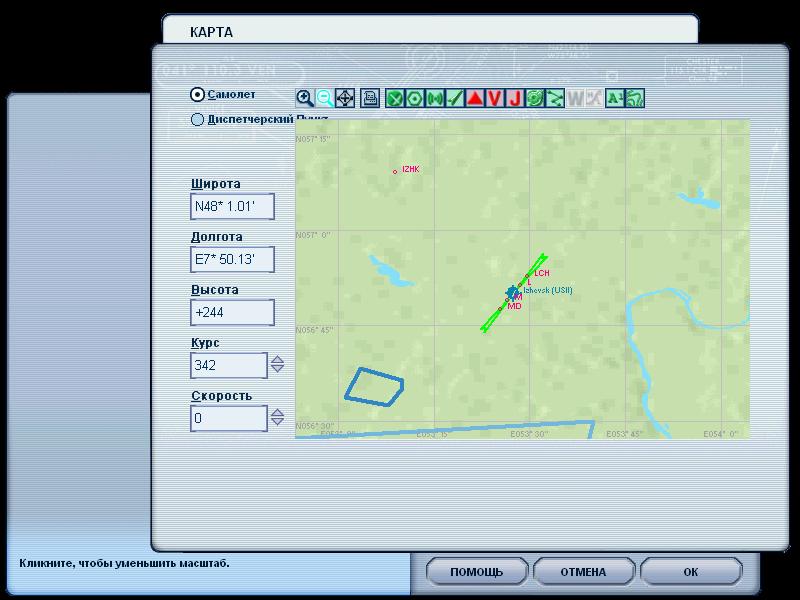Click the Долгота longitude field

(x=232, y=259)
